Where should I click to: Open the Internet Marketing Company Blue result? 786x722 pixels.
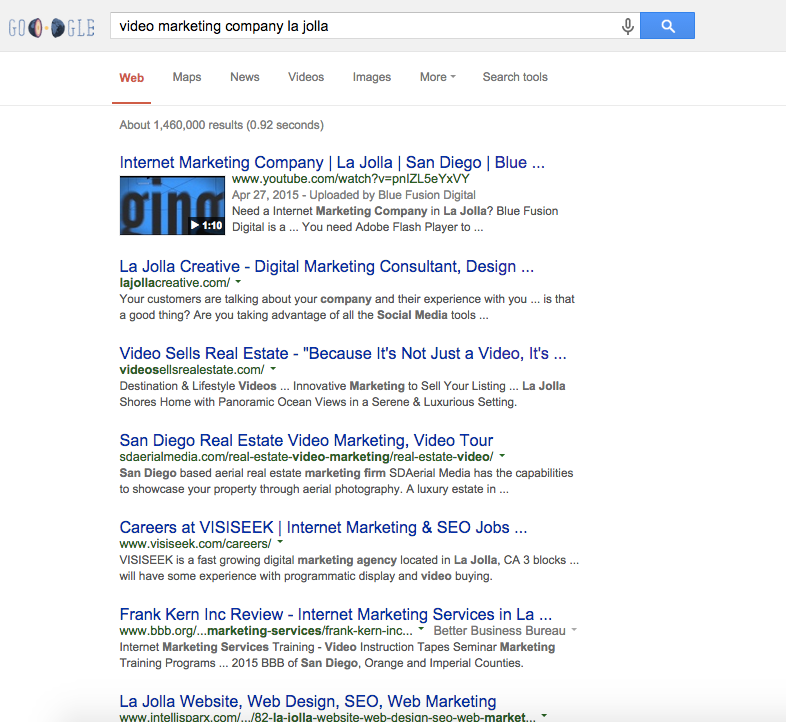[x=332, y=162]
